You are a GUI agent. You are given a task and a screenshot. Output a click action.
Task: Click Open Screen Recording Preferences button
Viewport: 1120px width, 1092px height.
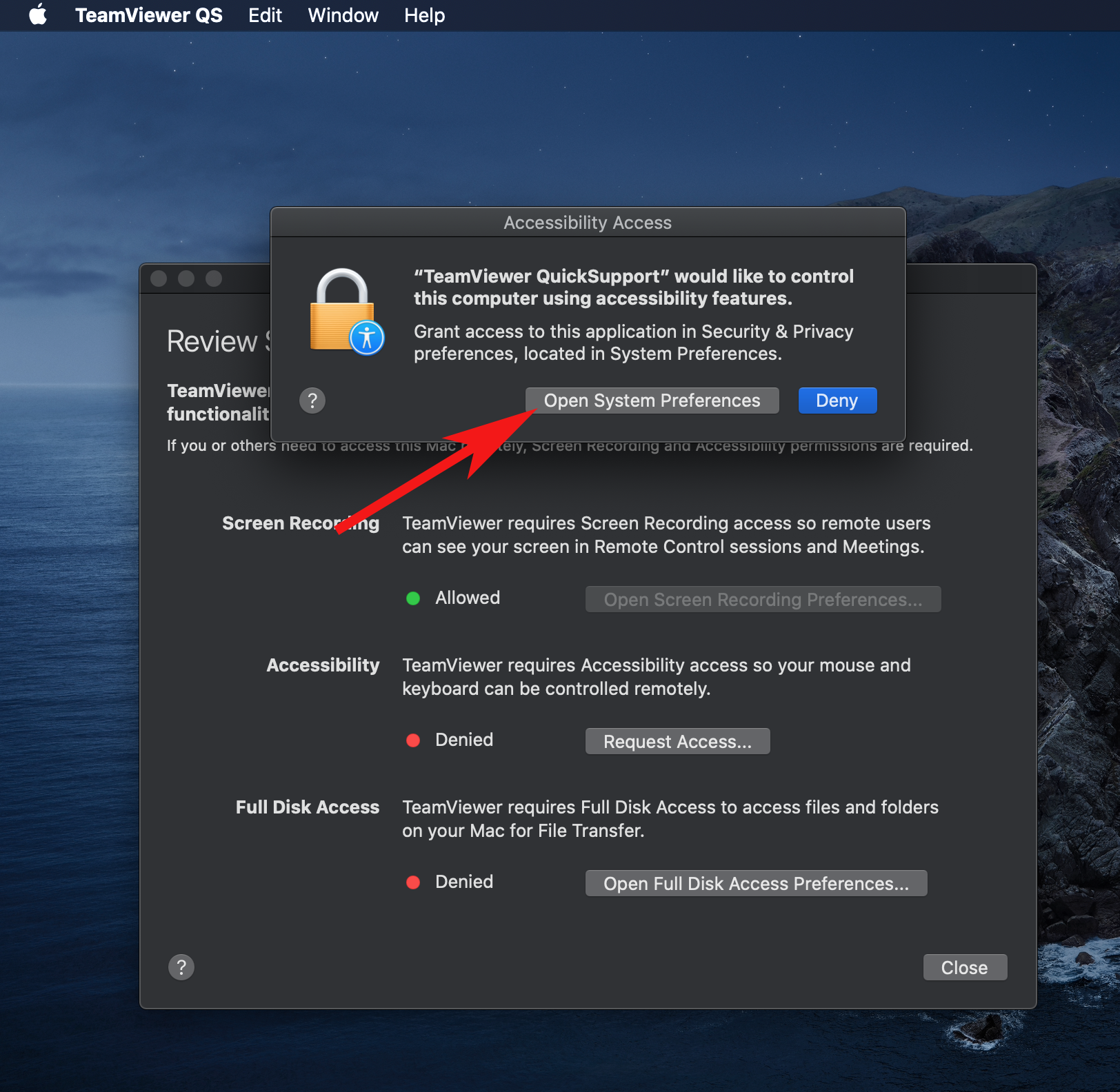[x=763, y=599]
